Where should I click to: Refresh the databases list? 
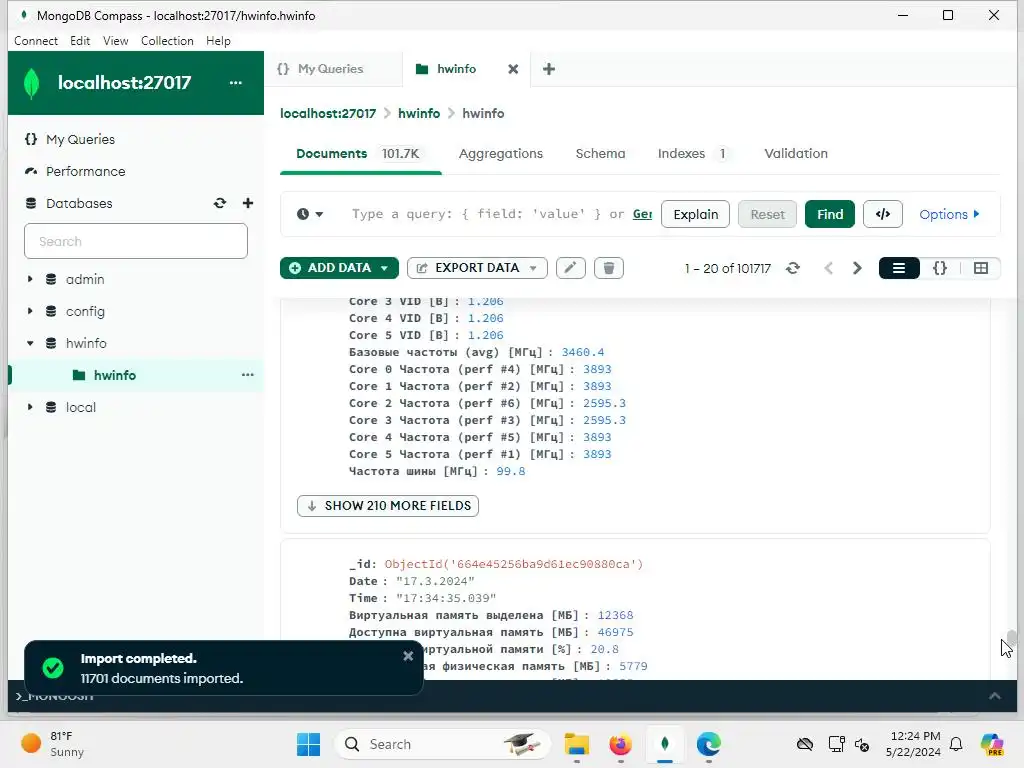(x=220, y=203)
